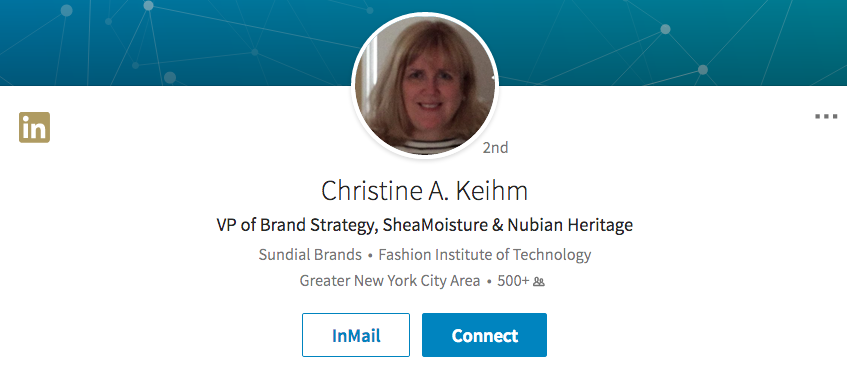
Task: Click the 2nd degree connection badge
Action: pyautogui.click(x=495, y=147)
